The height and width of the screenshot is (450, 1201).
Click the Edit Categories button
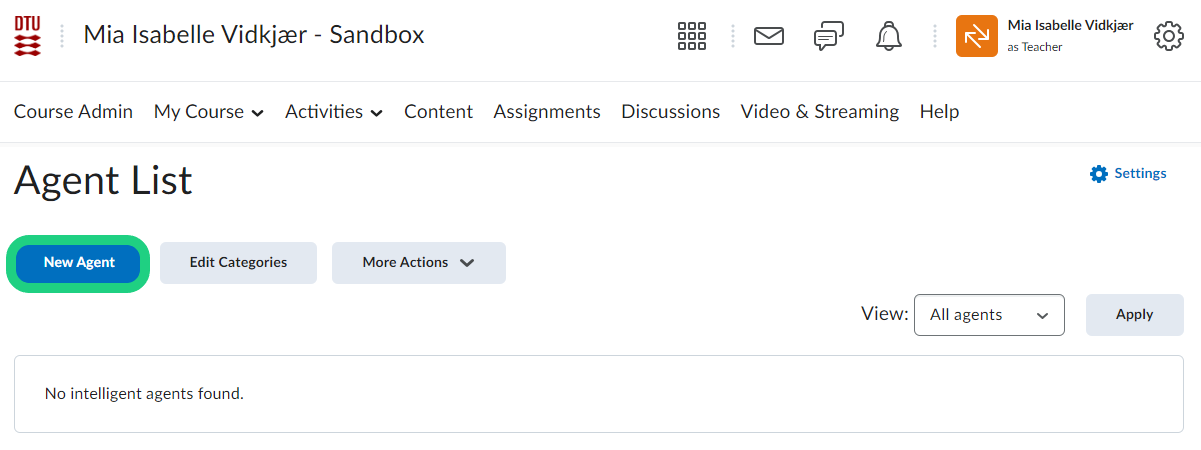pyautogui.click(x=238, y=262)
